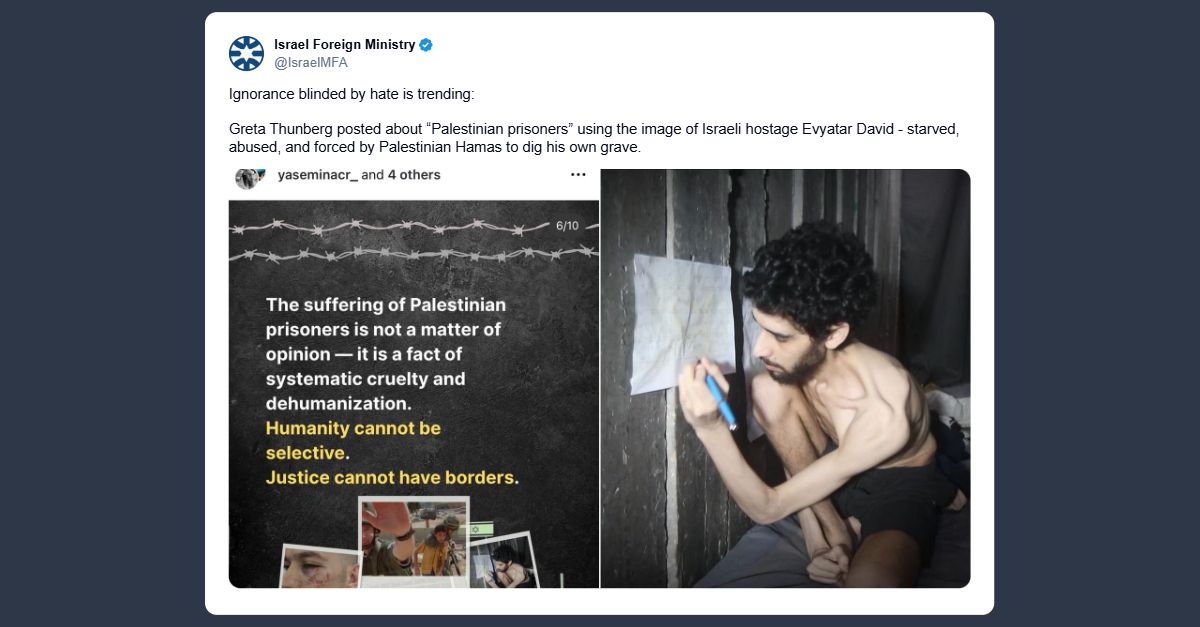Screen dimensions: 1200x627
Task: Click the 6/10 slide counter
Action: (x=567, y=226)
